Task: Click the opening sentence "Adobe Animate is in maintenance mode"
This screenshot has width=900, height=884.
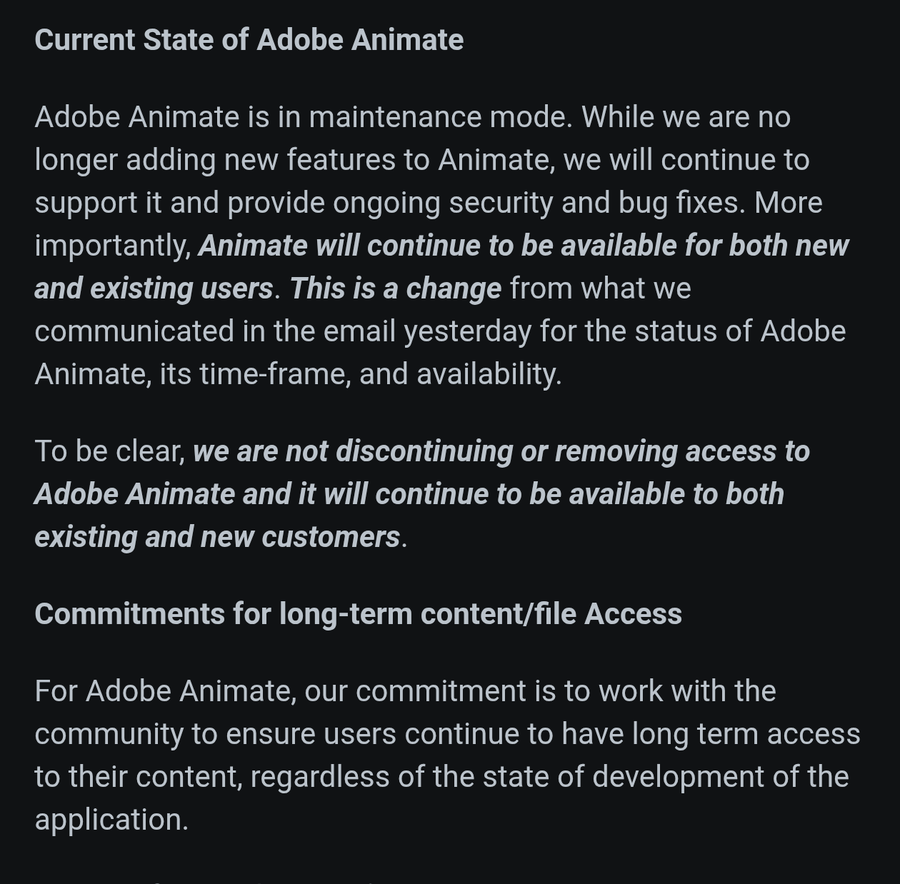Action: (301, 117)
